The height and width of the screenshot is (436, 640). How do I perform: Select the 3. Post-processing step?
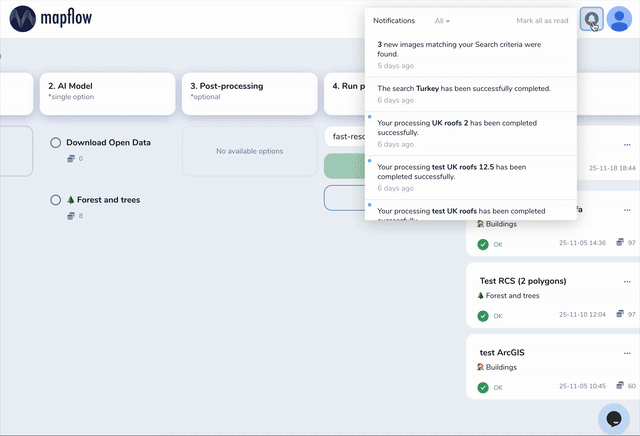(x=249, y=92)
